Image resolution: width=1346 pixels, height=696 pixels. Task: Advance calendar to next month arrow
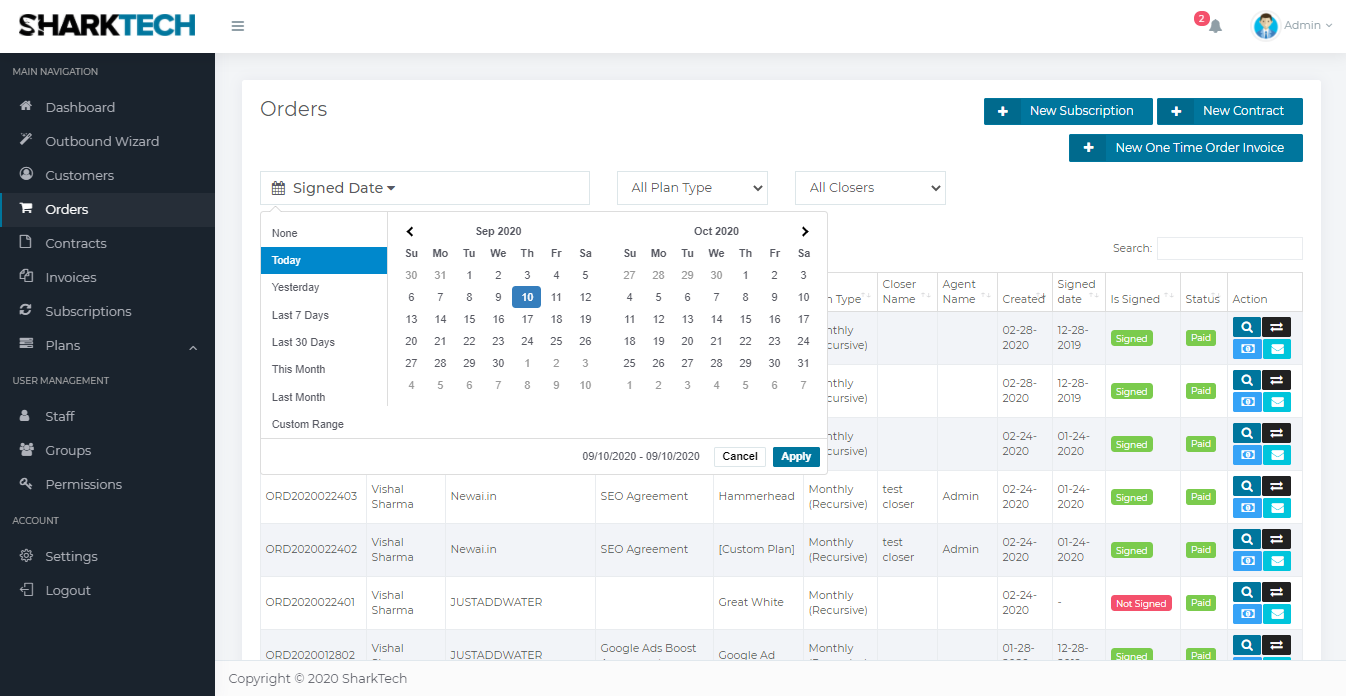pyautogui.click(x=805, y=232)
